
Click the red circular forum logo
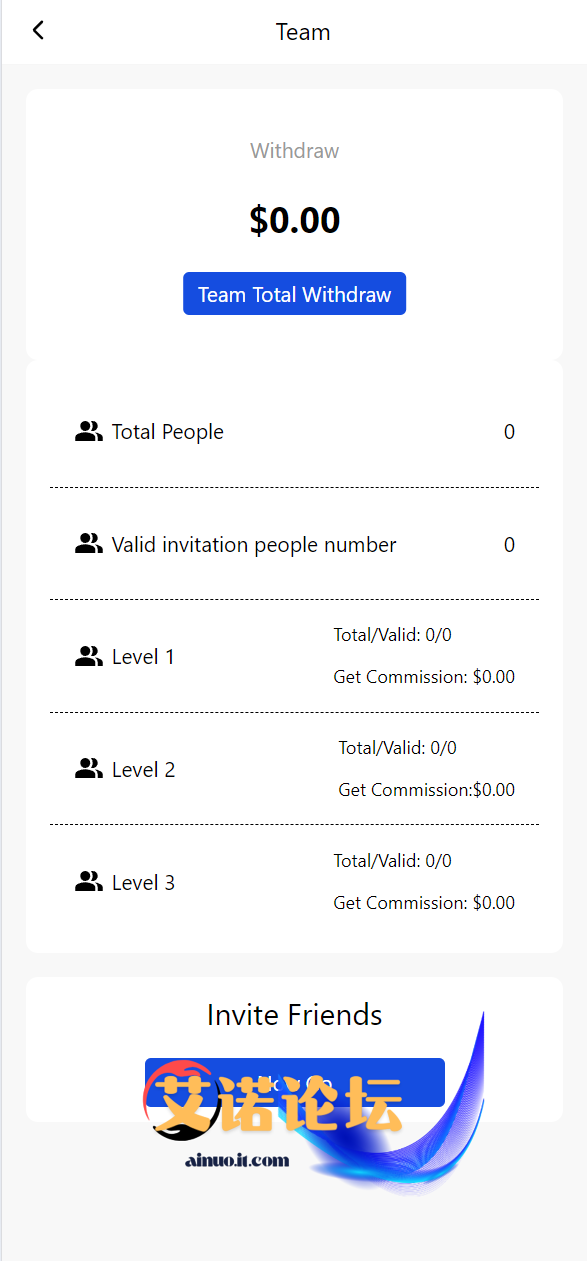[182, 1100]
